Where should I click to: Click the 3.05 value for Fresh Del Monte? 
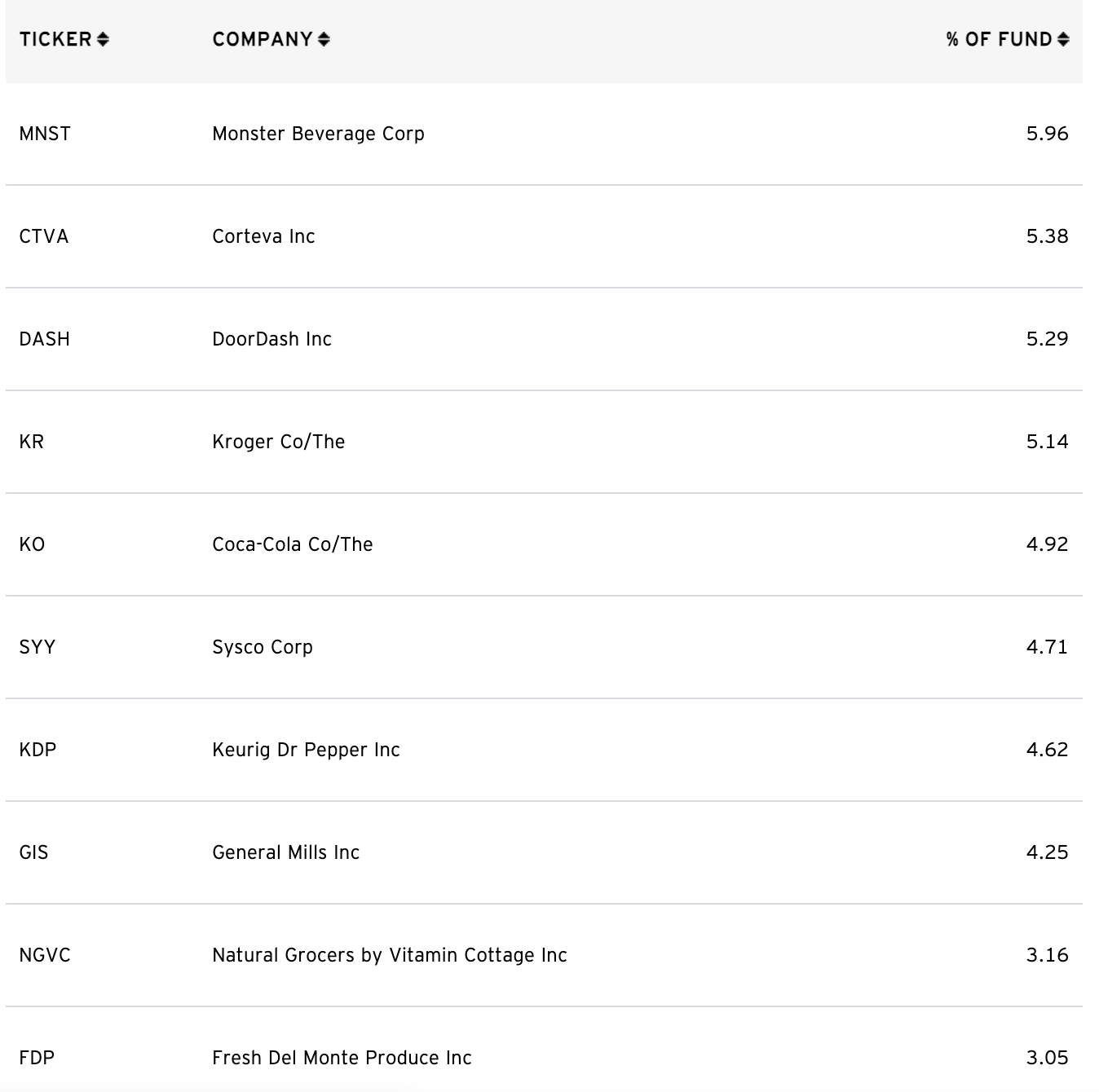click(1047, 1058)
